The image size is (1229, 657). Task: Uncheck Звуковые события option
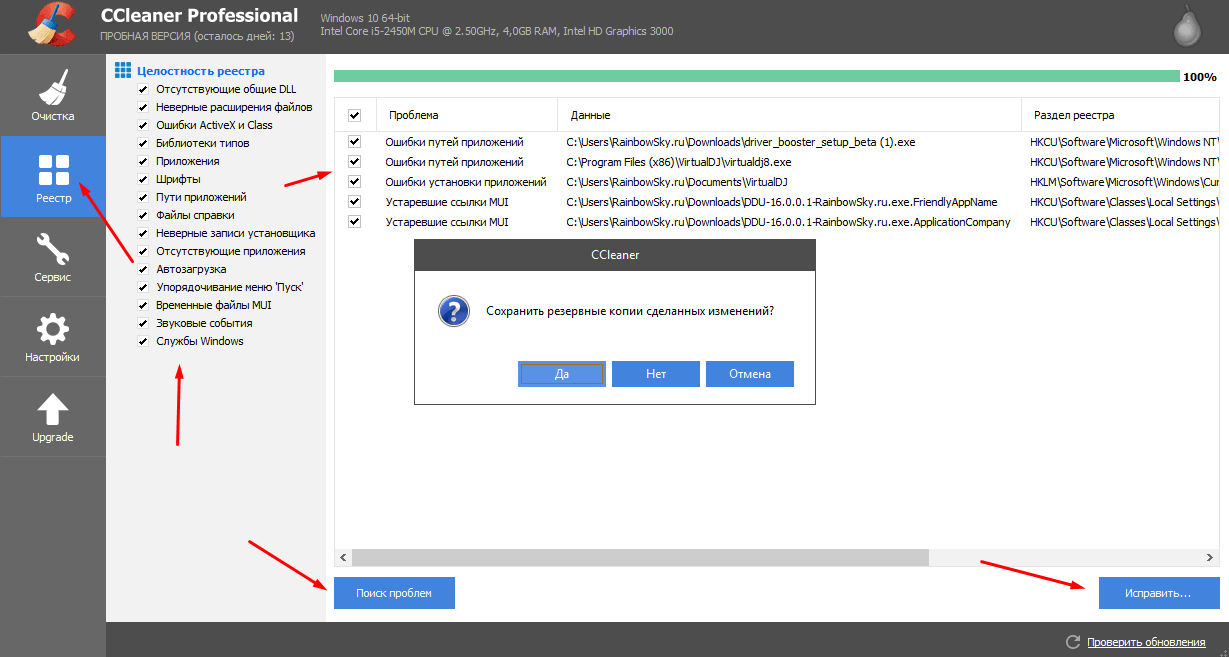143,323
